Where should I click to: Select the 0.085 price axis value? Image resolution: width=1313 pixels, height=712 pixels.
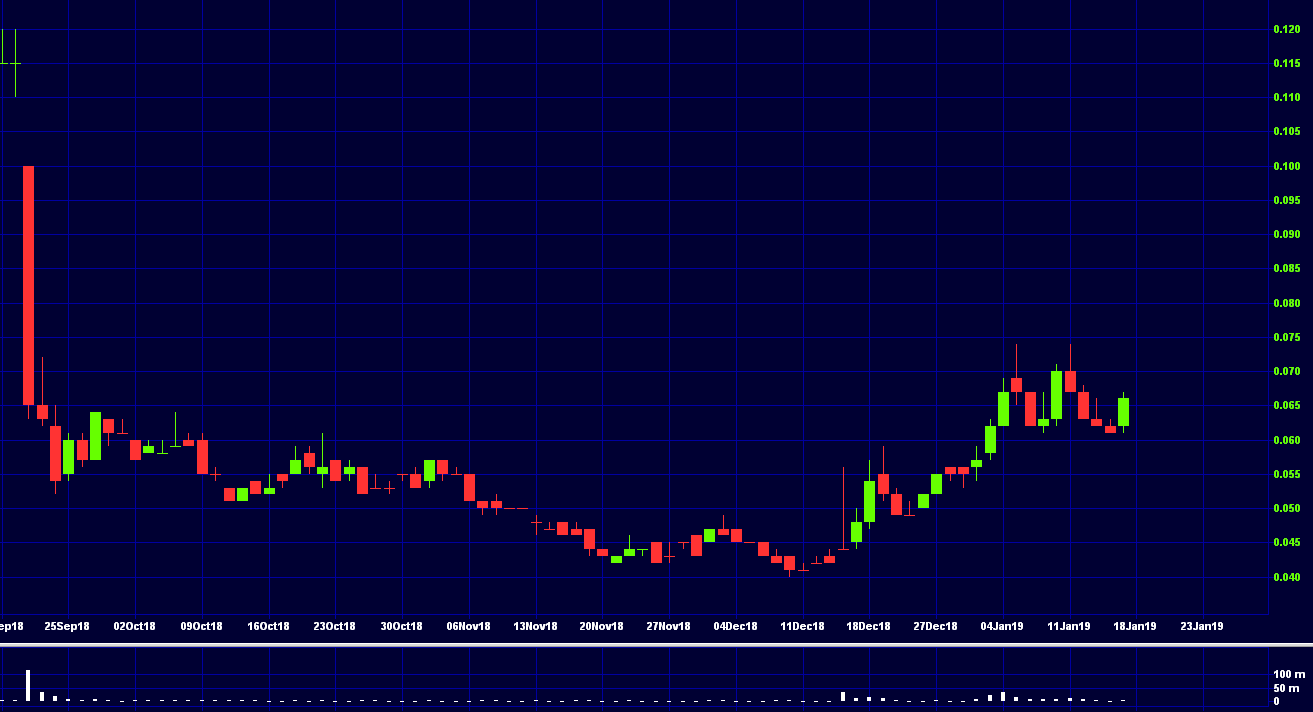(x=1286, y=268)
